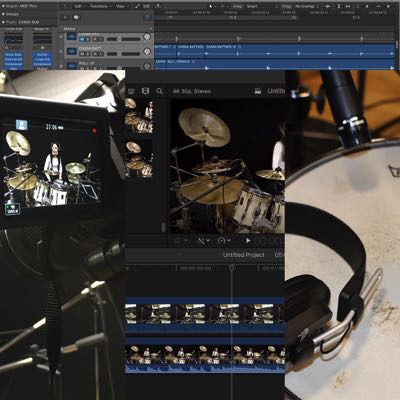400x400 pixels.
Task: Toggle the Catch playhead icon
Action: [158, 6]
